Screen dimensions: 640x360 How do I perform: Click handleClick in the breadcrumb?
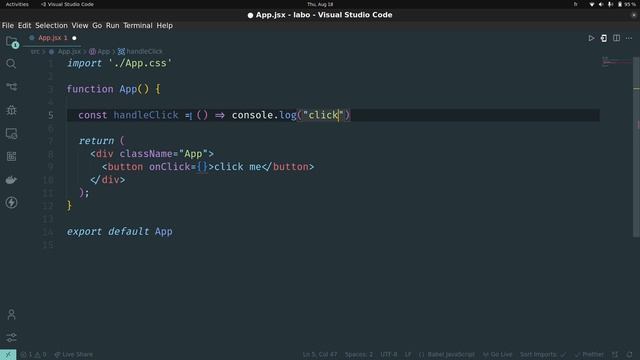[x=140, y=51]
